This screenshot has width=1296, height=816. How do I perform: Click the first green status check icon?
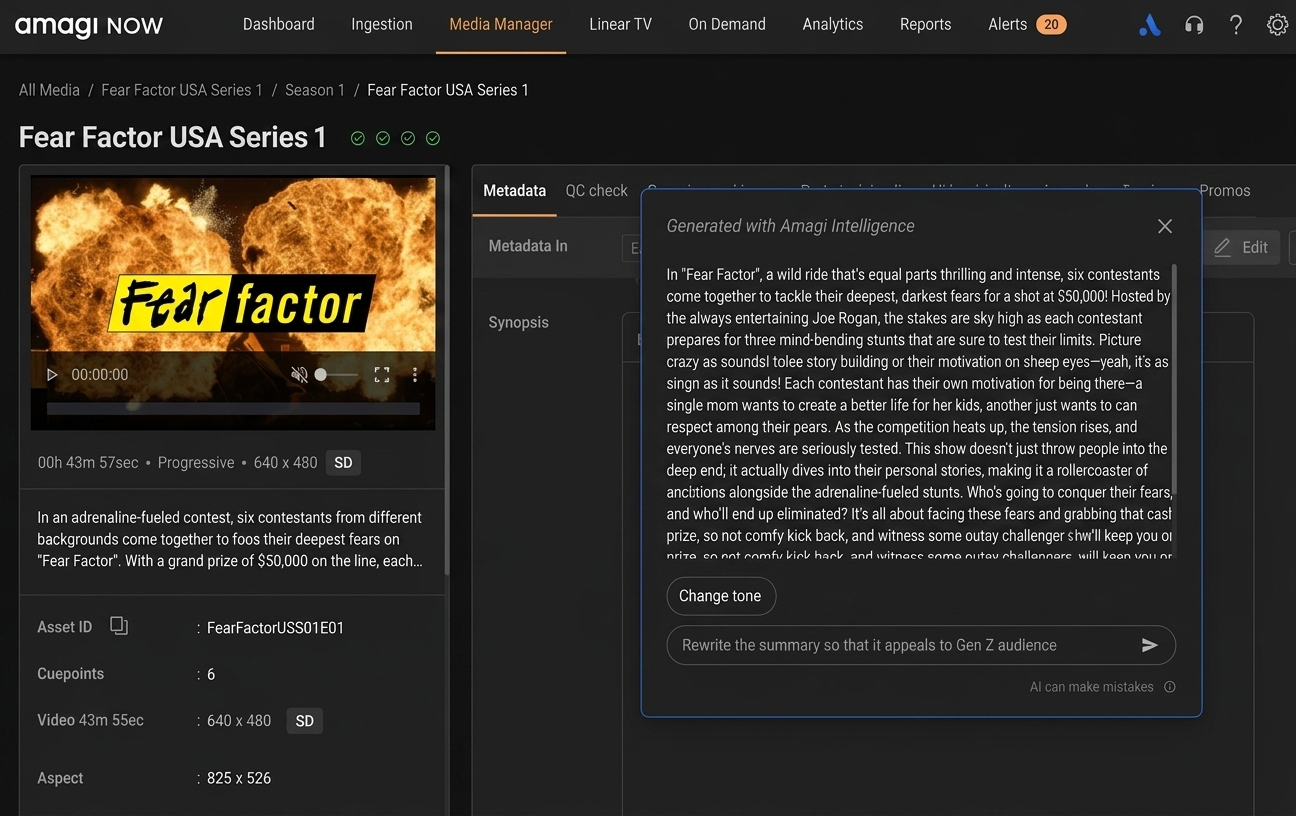tap(358, 138)
